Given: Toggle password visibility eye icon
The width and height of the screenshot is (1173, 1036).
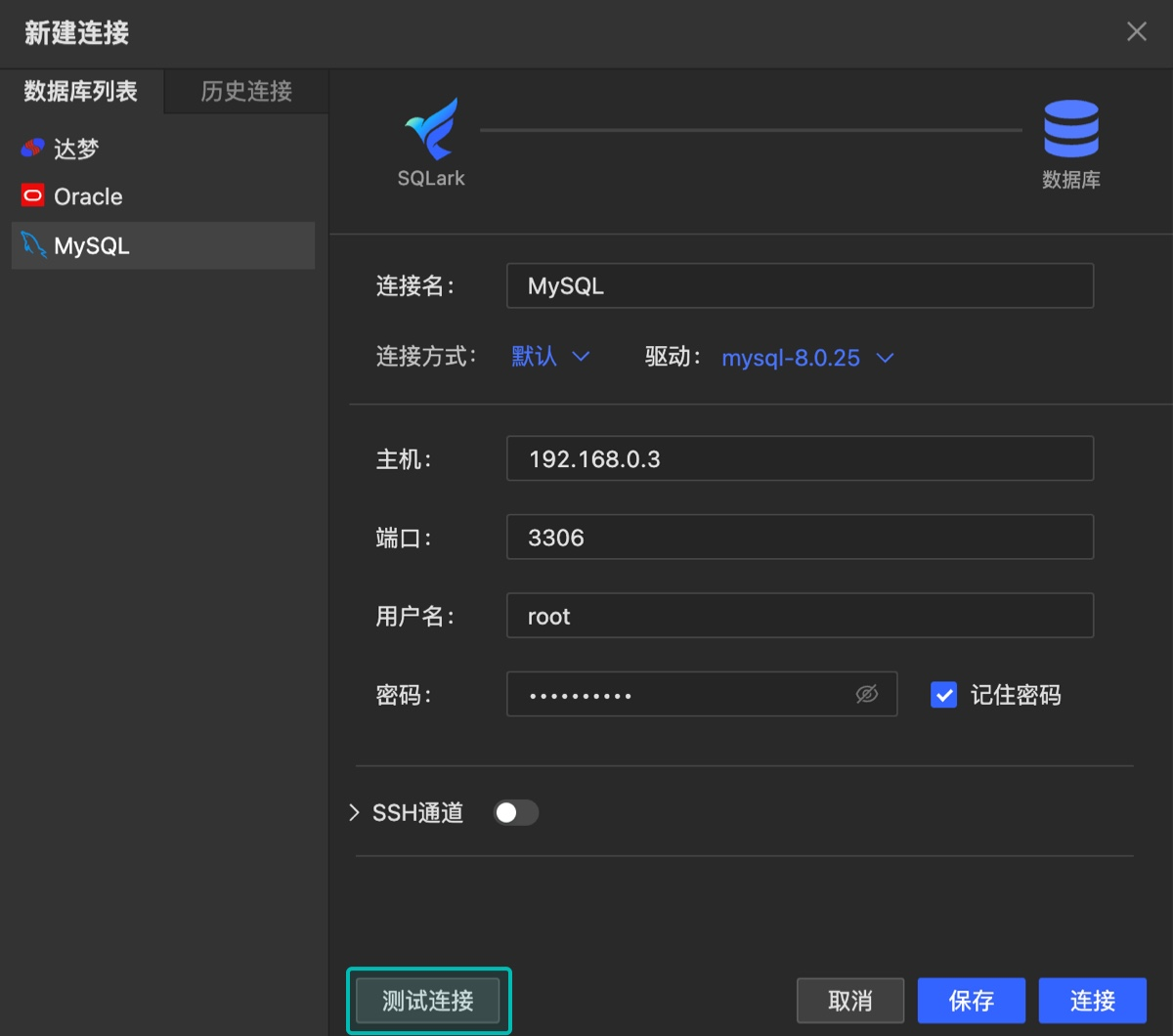Looking at the screenshot, I should 867,694.
